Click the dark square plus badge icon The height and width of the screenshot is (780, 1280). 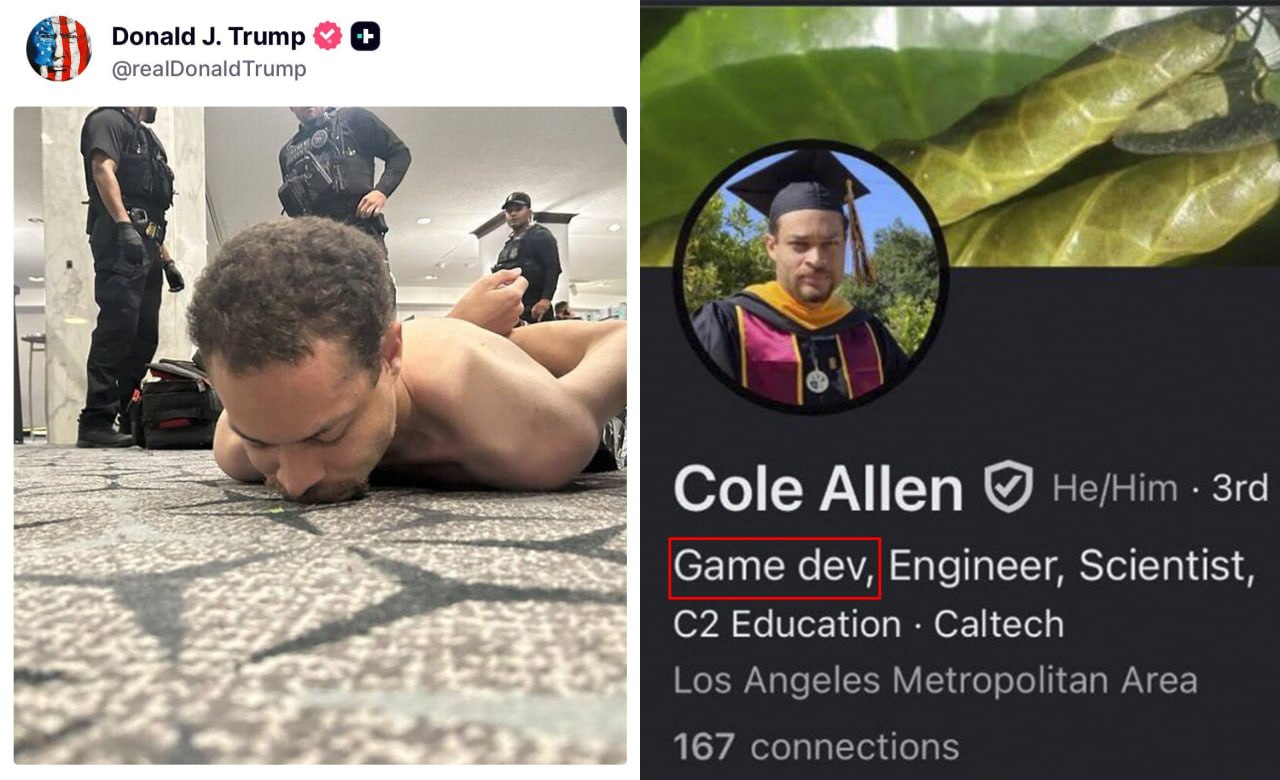pyautogui.click(x=365, y=37)
